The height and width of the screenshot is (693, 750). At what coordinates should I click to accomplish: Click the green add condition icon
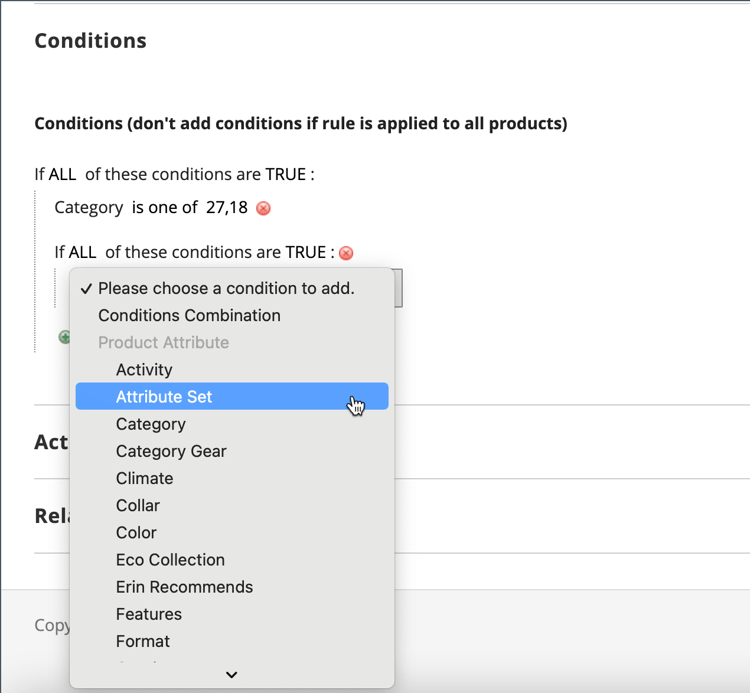tap(65, 338)
